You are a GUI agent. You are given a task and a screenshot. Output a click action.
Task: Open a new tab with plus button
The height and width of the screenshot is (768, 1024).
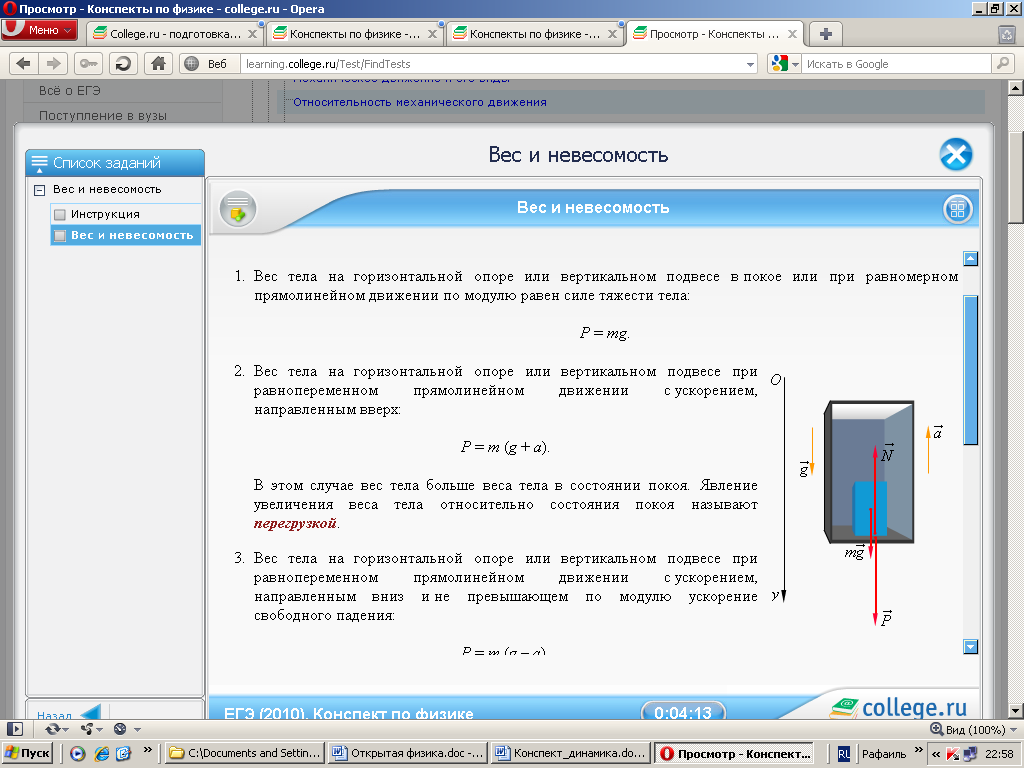tap(825, 34)
